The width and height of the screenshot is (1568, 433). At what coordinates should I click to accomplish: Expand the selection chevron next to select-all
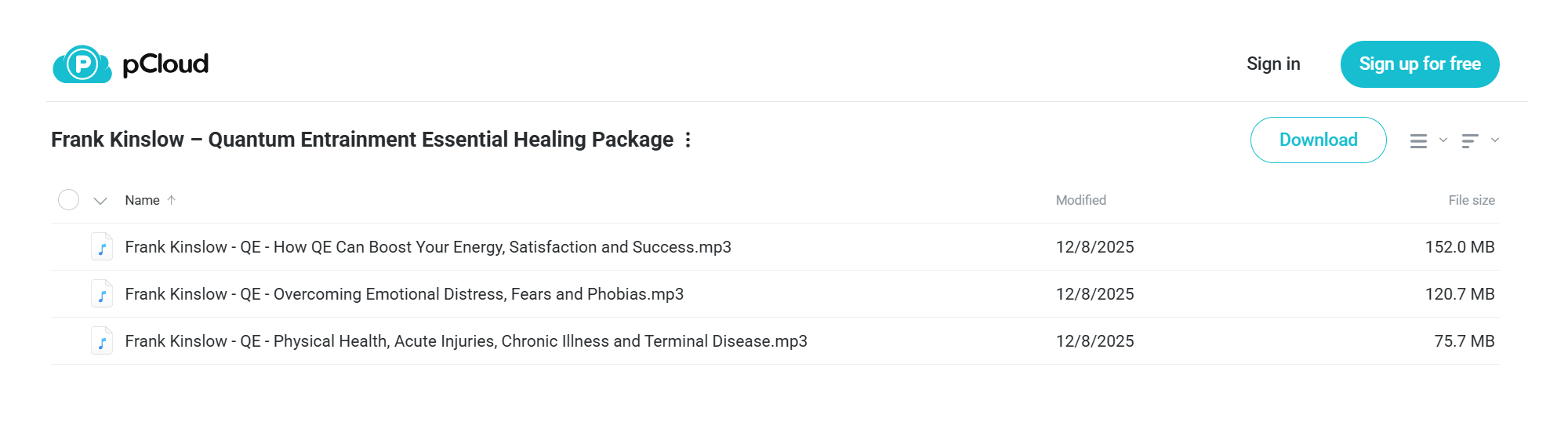(100, 201)
